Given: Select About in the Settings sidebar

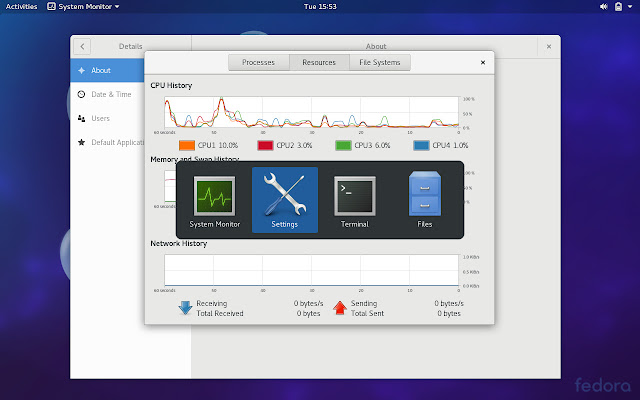Looking at the screenshot, I should 107,70.
